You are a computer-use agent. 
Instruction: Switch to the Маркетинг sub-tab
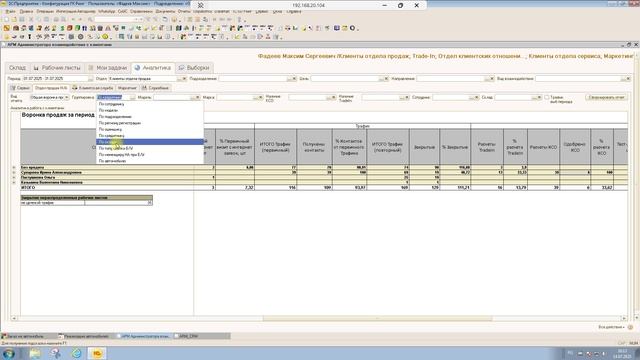(x=127, y=88)
